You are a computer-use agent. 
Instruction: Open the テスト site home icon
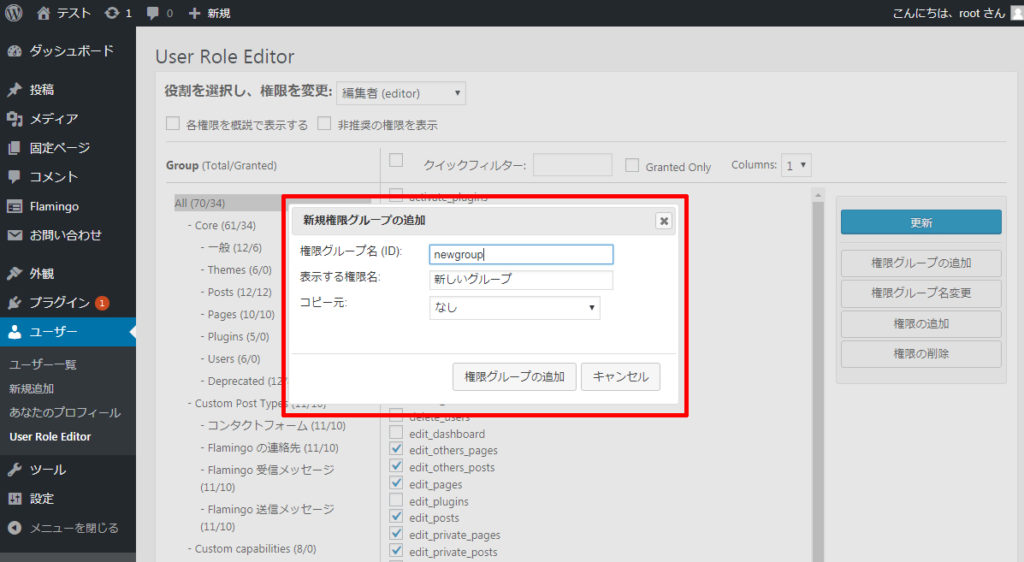click(43, 13)
